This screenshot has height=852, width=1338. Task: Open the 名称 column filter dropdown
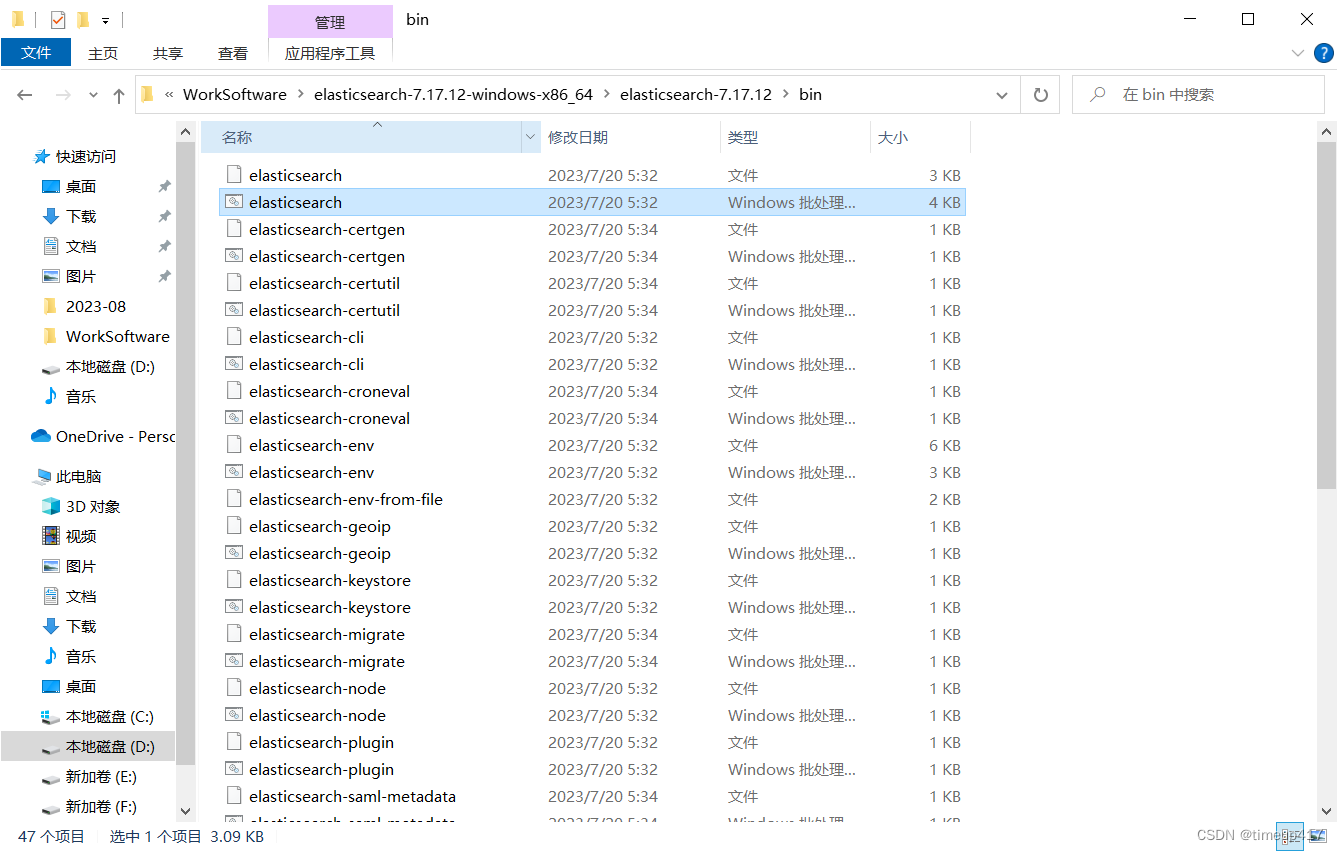coord(530,137)
